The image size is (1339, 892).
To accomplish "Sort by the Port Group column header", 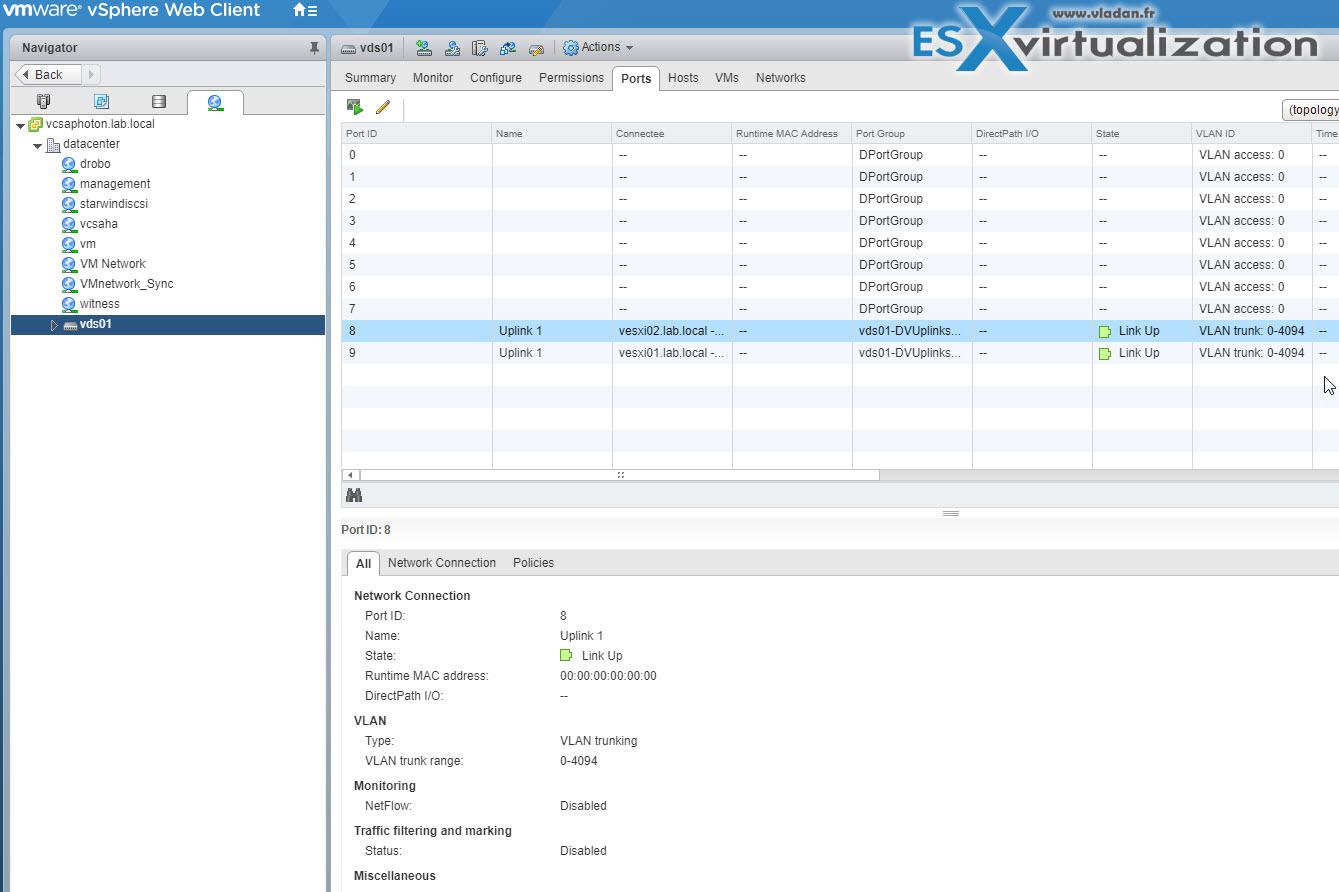I will point(911,133).
